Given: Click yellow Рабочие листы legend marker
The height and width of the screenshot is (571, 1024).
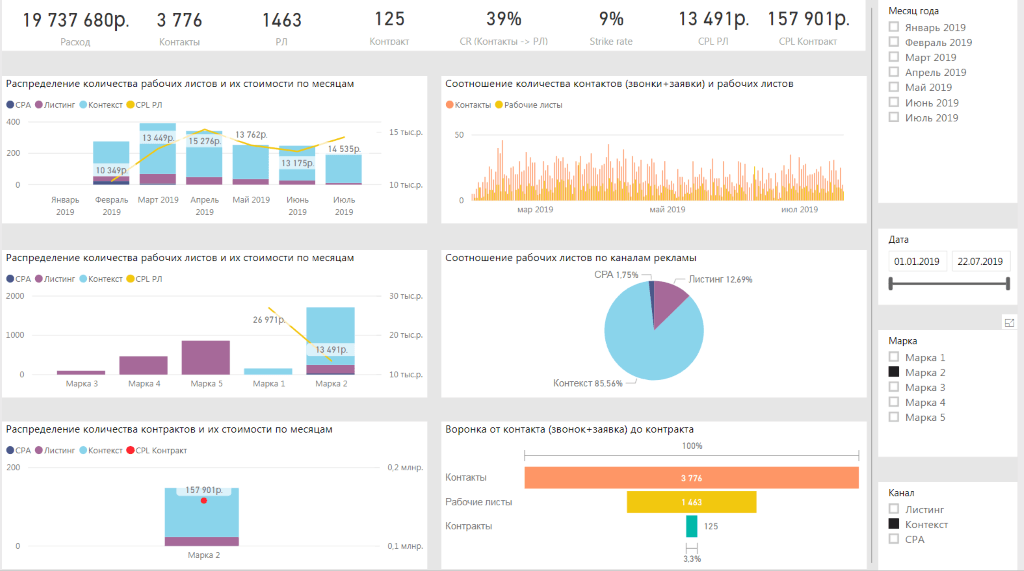Looking at the screenshot, I should [499, 105].
